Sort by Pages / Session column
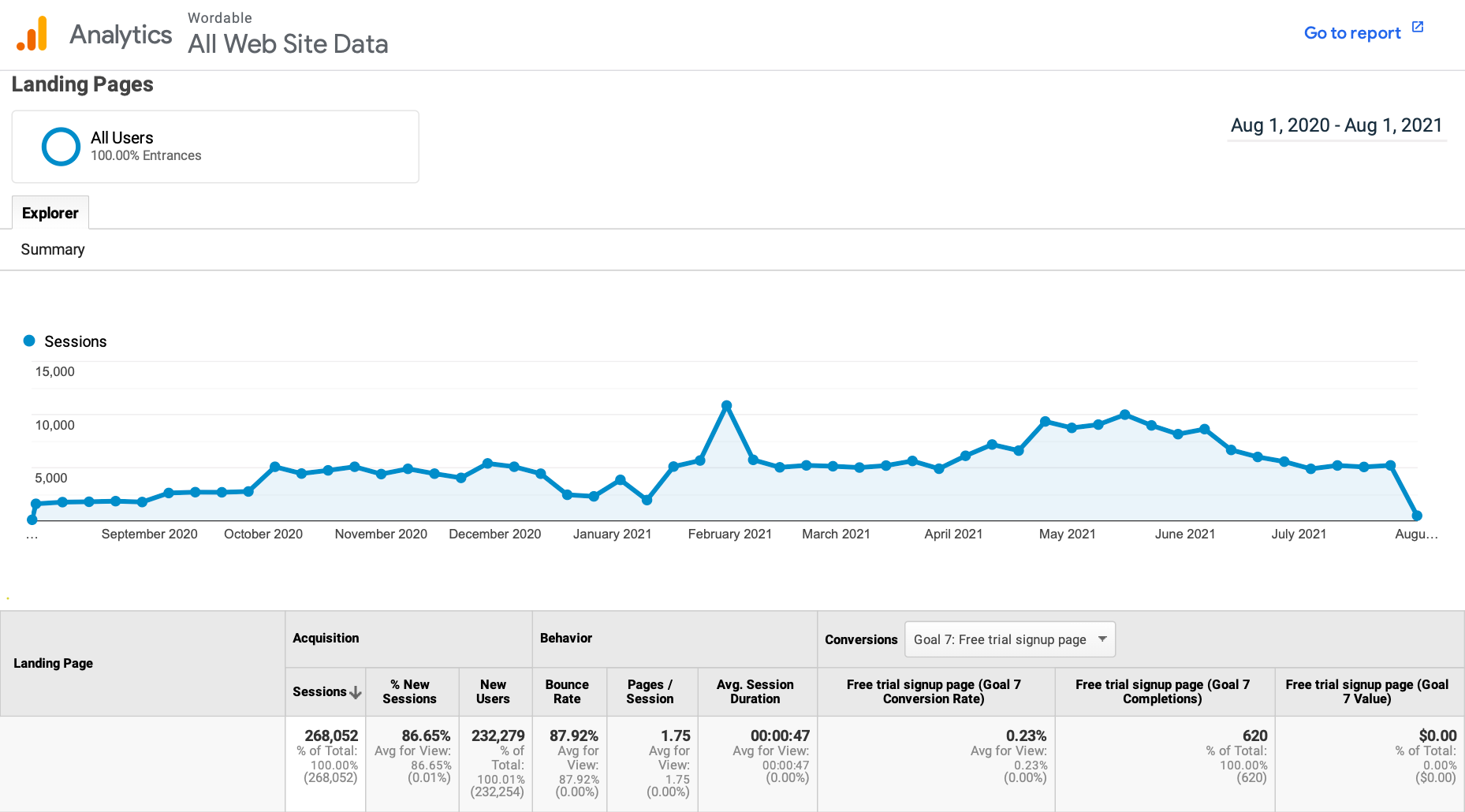 (650, 691)
